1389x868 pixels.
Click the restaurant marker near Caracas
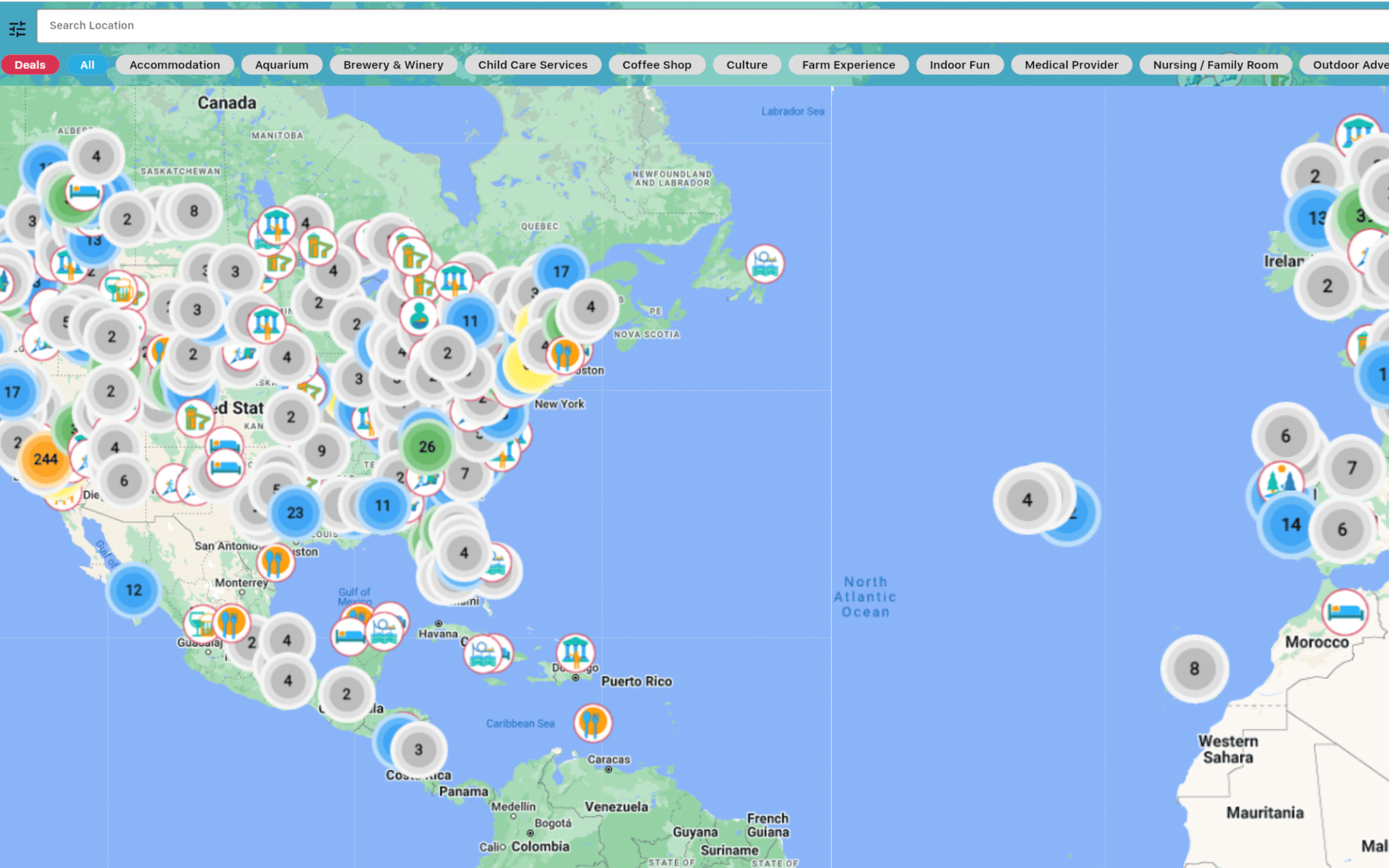coord(592,723)
